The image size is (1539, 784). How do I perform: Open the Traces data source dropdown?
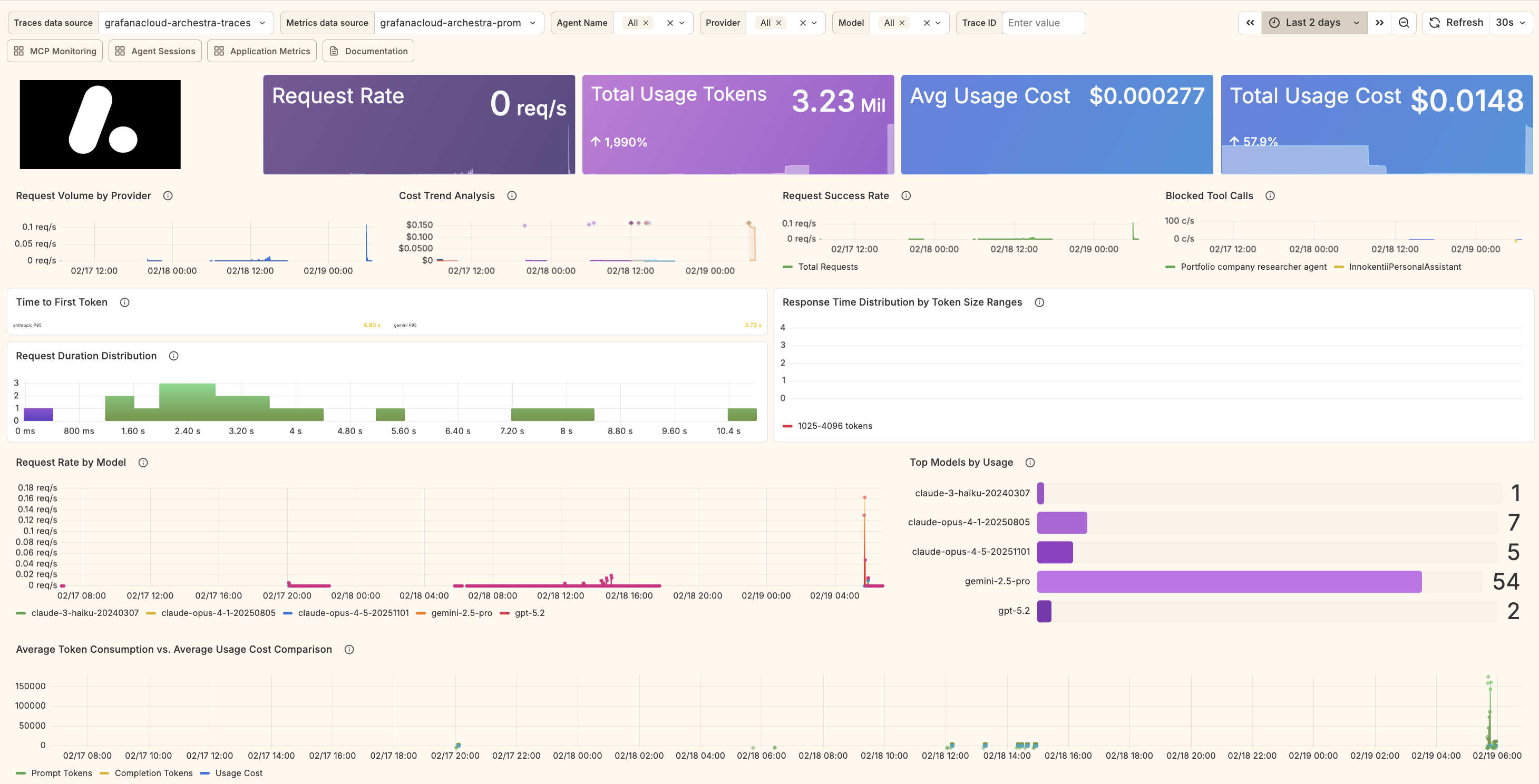click(185, 23)
